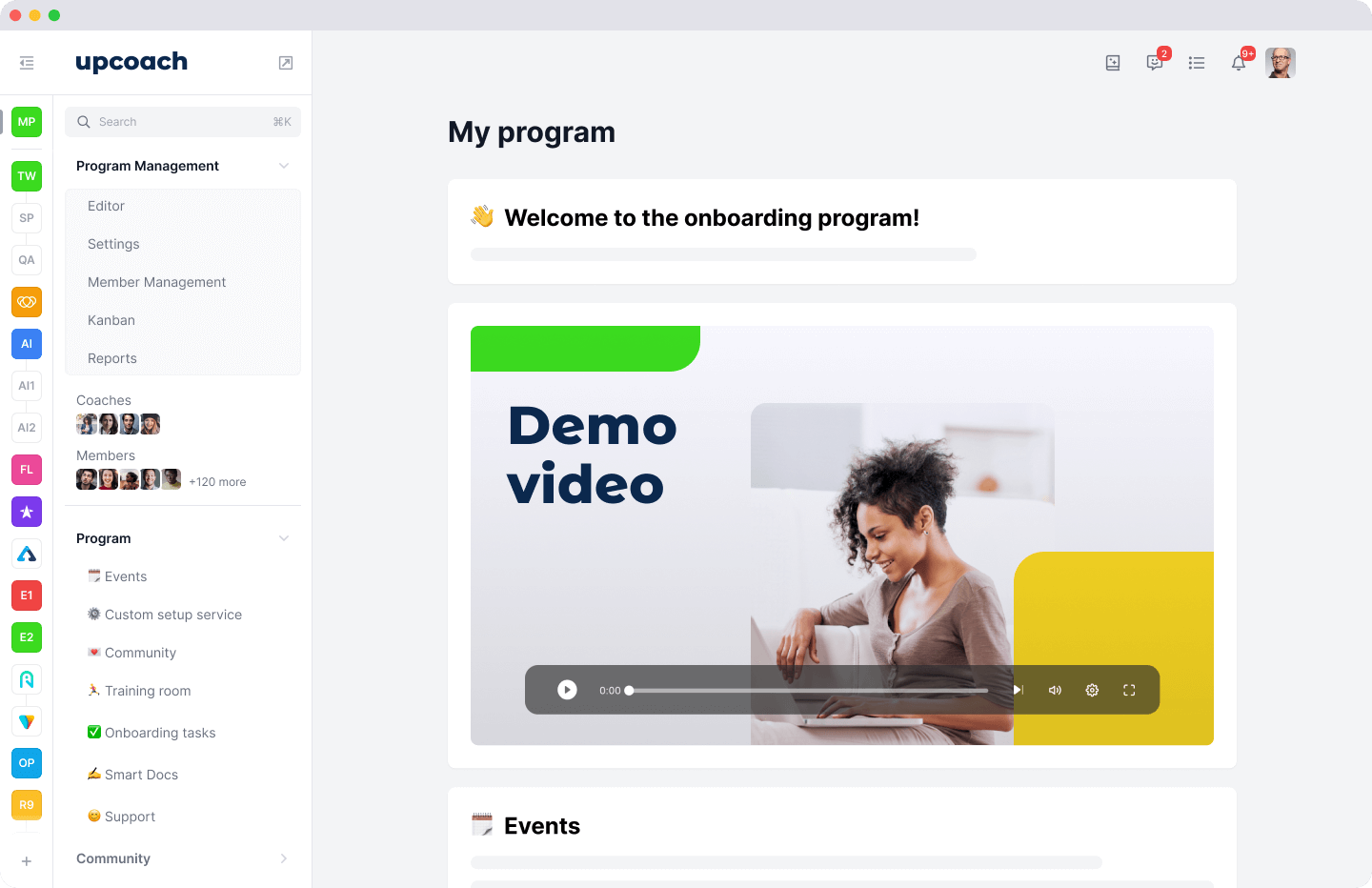The height and width of the screenshot is (888, 1372).
Task: Play the Demo video
Action: pyautogui.click(x=567, y=689)
